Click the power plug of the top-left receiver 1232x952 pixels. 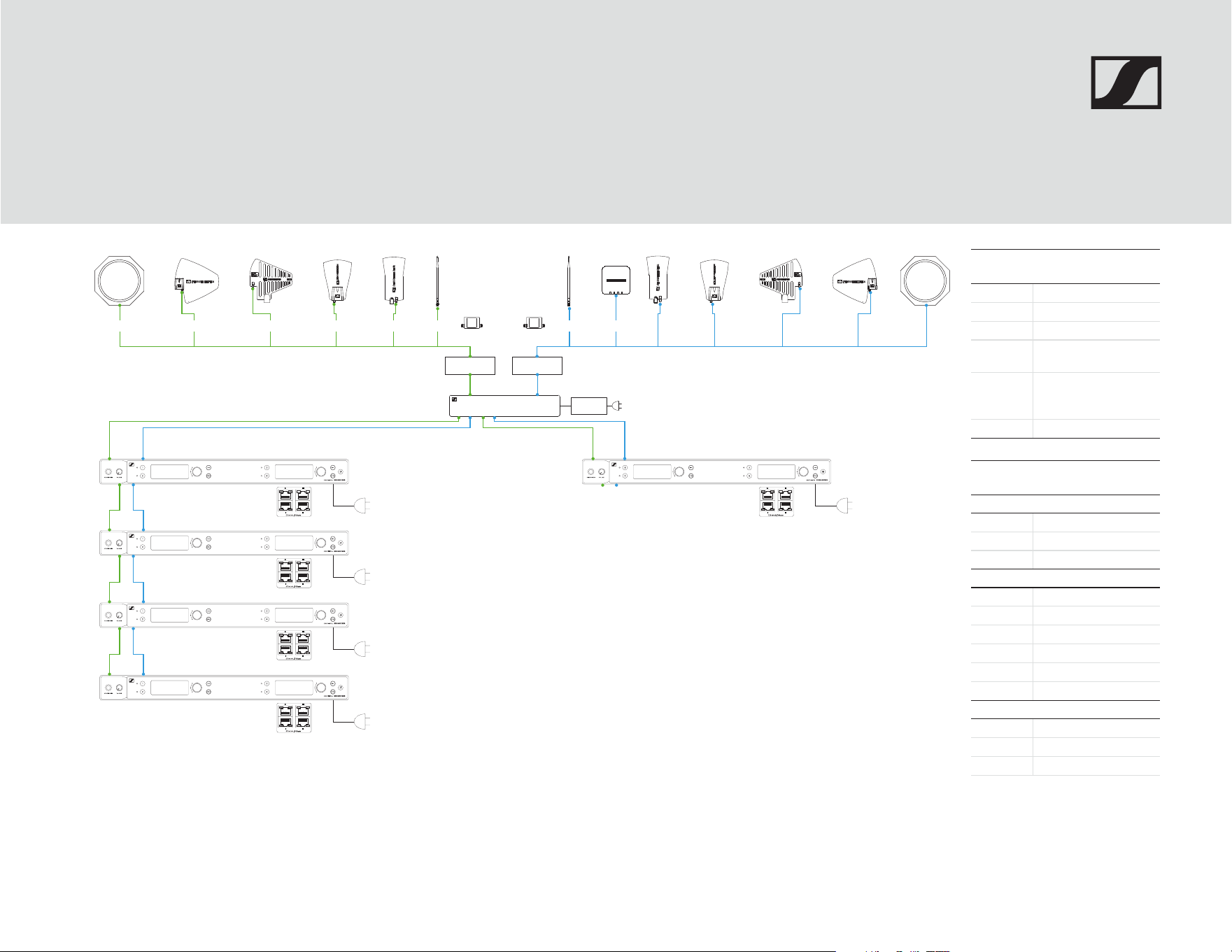tap(362, 506)
